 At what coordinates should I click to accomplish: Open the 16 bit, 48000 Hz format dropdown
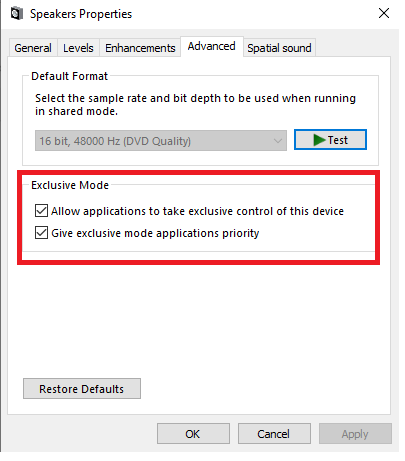point(161,141)
